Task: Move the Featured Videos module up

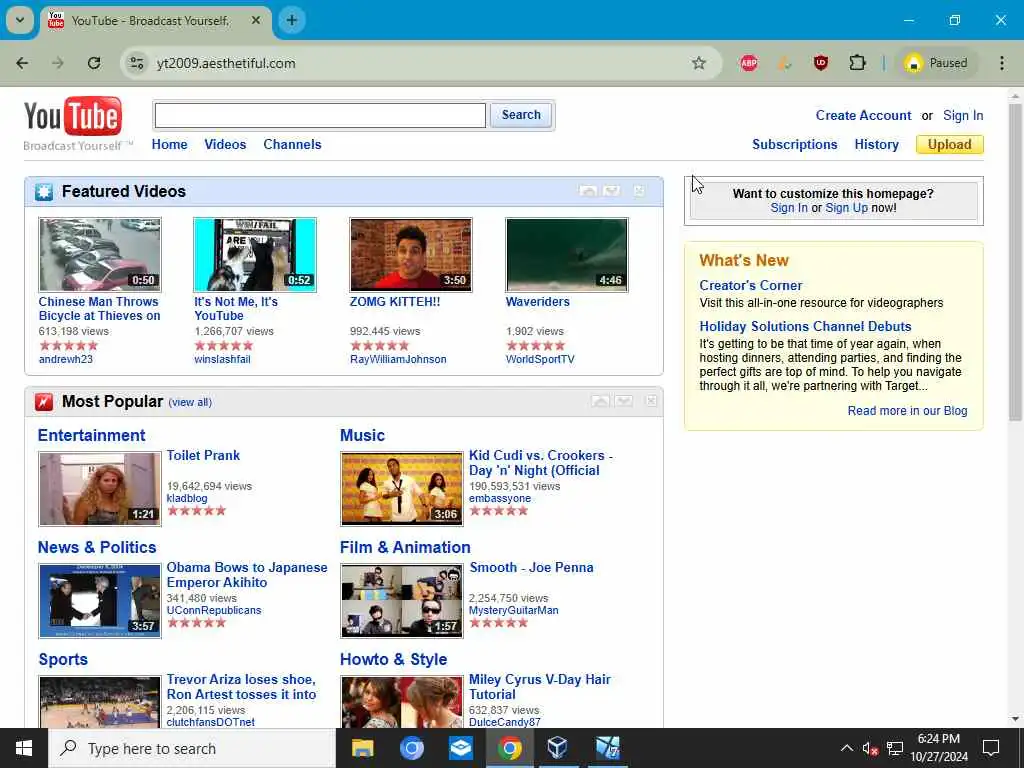Action: 588,191
